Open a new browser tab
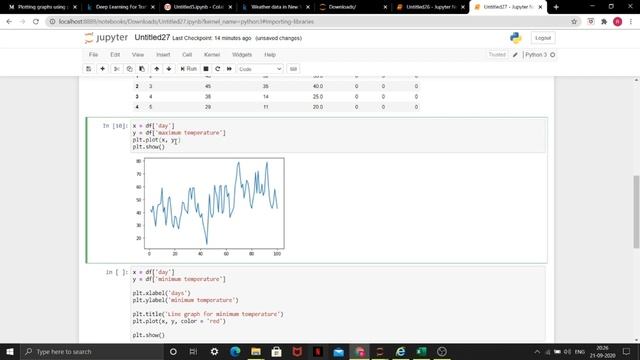This screenshot has height=360, width=640. click(x=556, y=7)
